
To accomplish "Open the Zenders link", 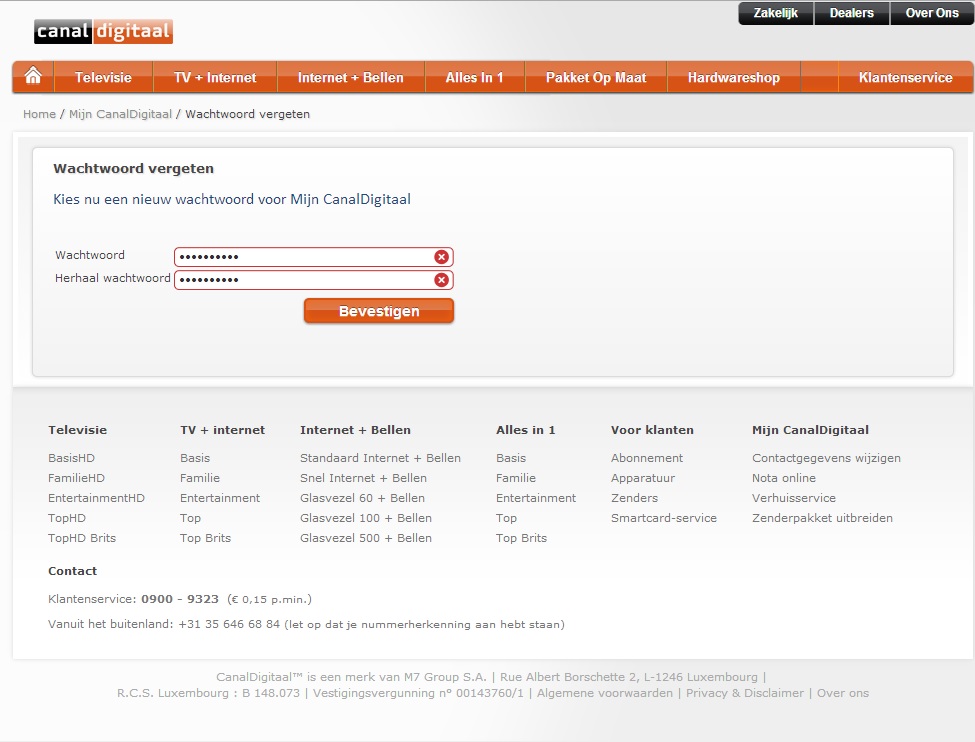I will tap(634, 498).
